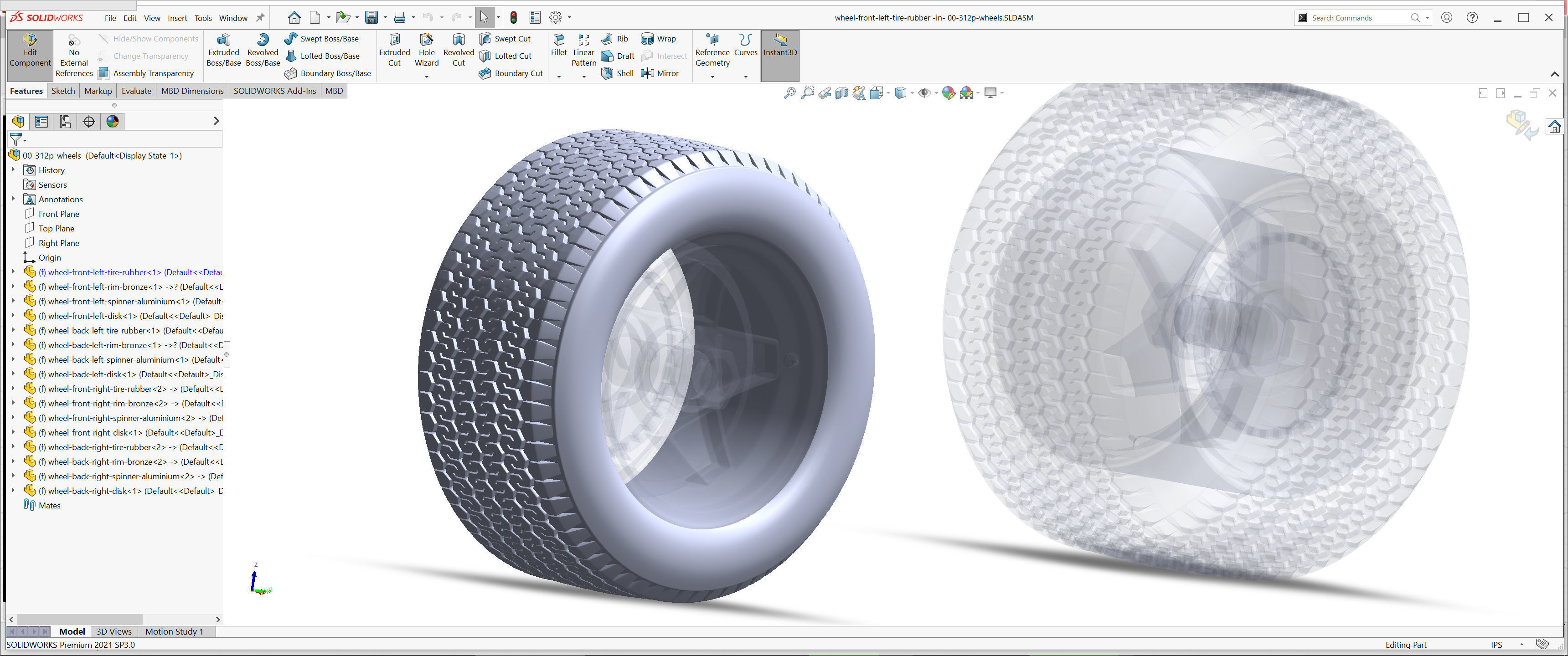The image size is (1568, 656).
Task: Click the Zoom to Fit icon
Action: click(789, 93)
